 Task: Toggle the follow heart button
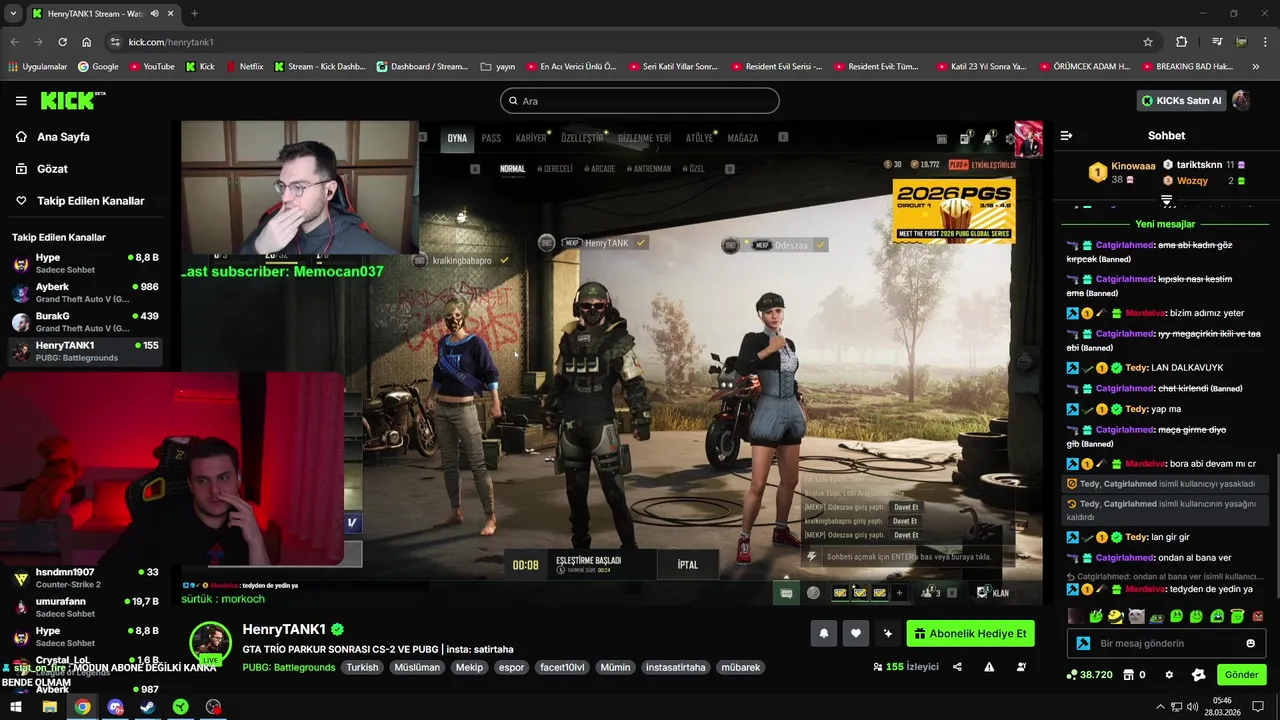point(856,633)
